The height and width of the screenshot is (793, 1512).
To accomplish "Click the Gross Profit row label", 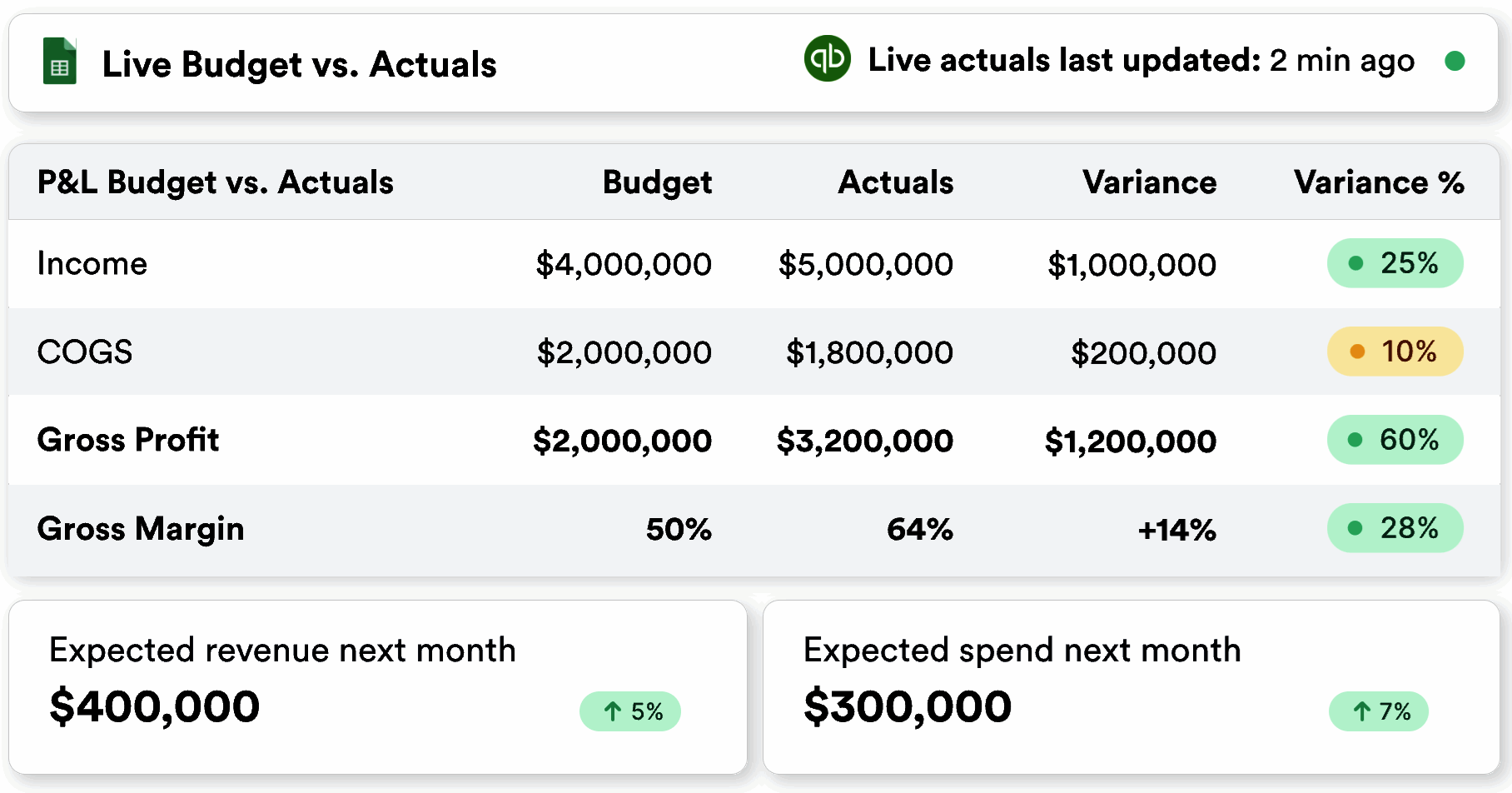I will 128,440.
